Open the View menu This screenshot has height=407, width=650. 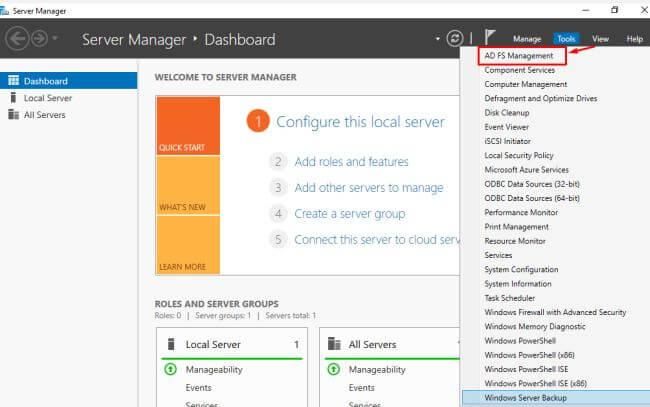[x=600, y=39]
